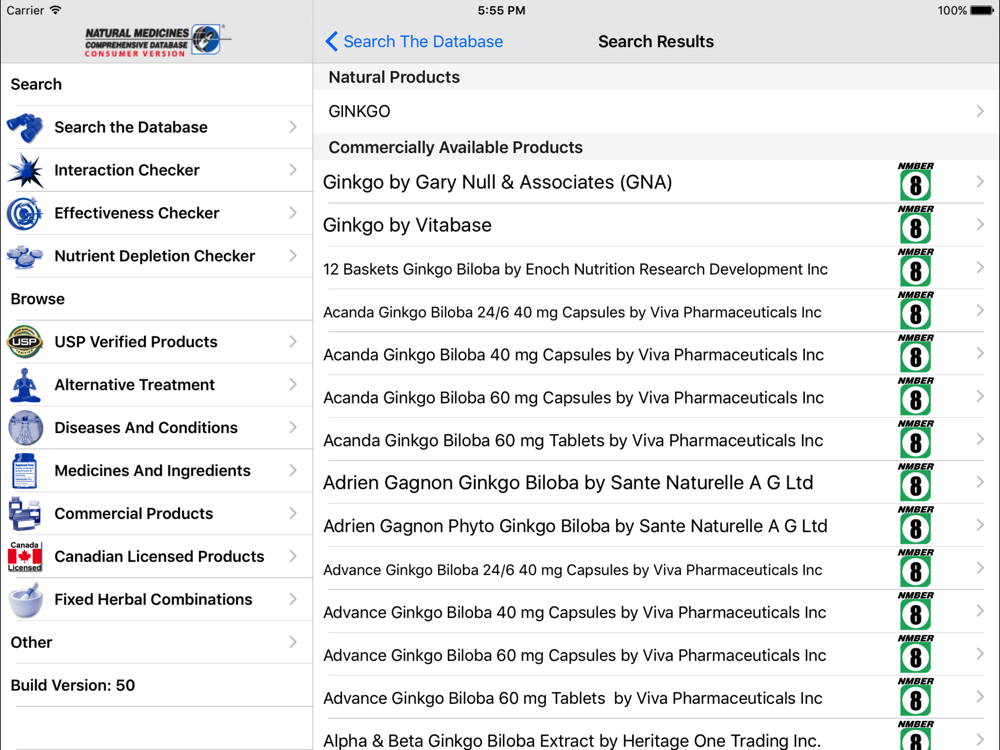This screenshot has width=1000, height=750.
Task: Expand the Interaction Checker chevron
Action: (x=293, y=170)
